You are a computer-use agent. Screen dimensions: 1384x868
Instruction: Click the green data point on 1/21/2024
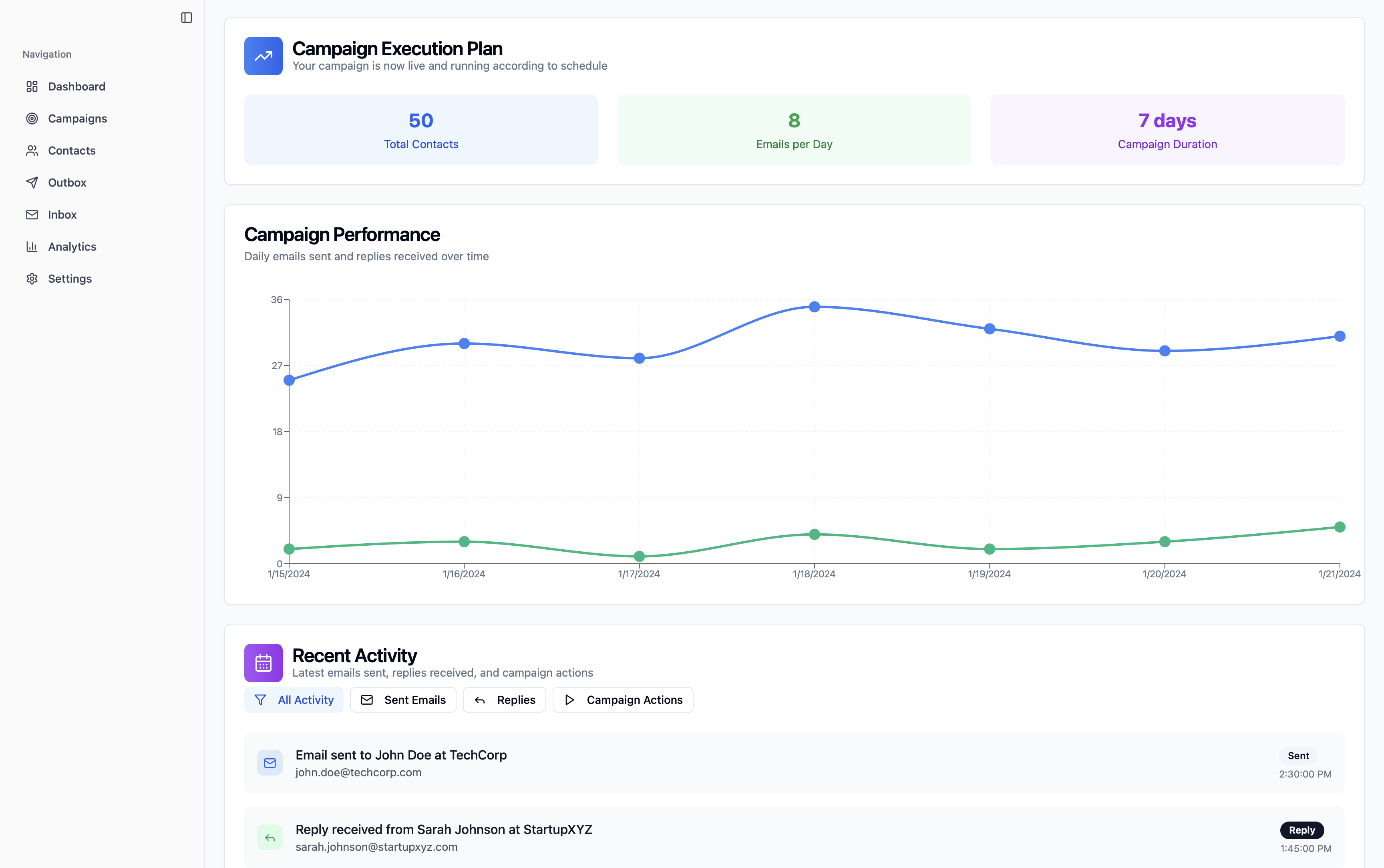[x=1339, y=527]
